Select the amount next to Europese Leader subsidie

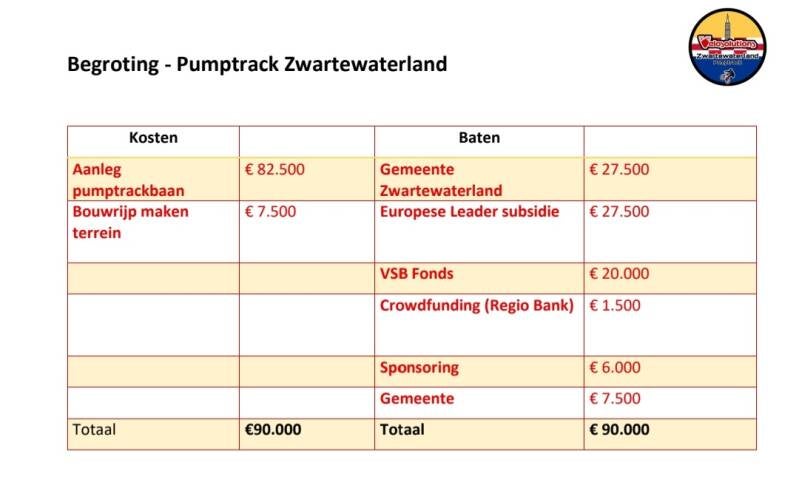(619, 212)
